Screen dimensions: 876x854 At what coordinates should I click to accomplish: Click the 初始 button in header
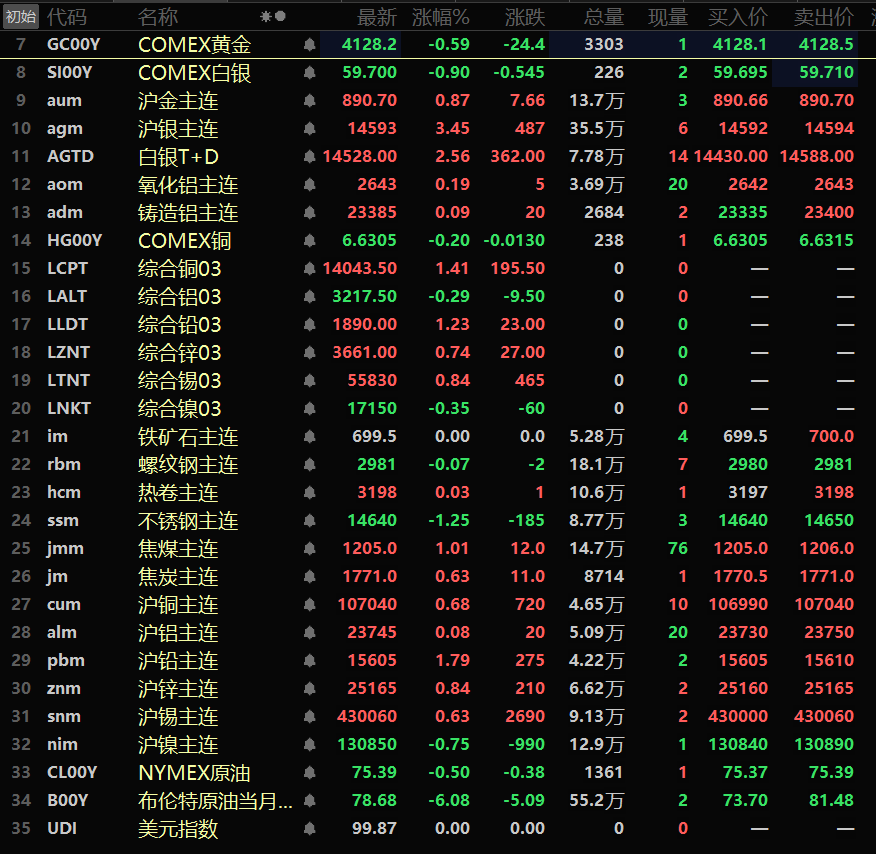21,17
